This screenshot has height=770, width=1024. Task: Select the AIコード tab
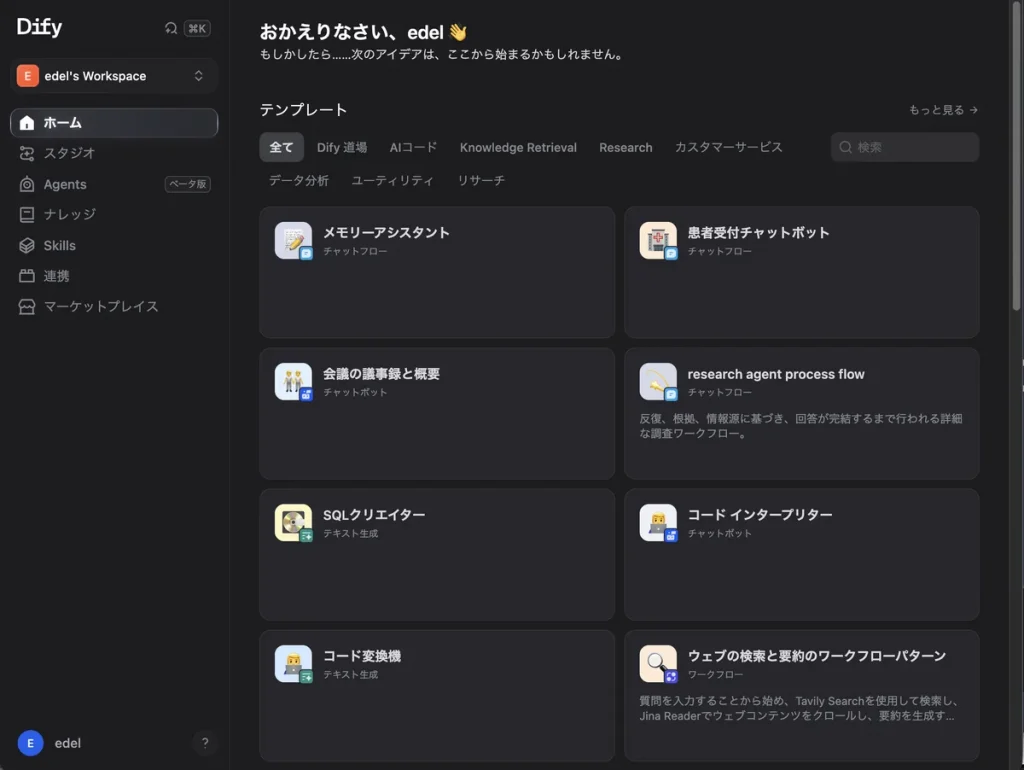click(413, 147)
